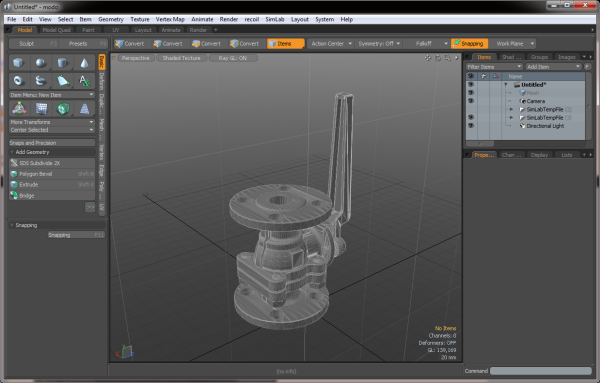Toggle the Snapping button in top toolbar
Image resolution: width=600 pixels, height=383 pixels.
[x=469, y=44]
